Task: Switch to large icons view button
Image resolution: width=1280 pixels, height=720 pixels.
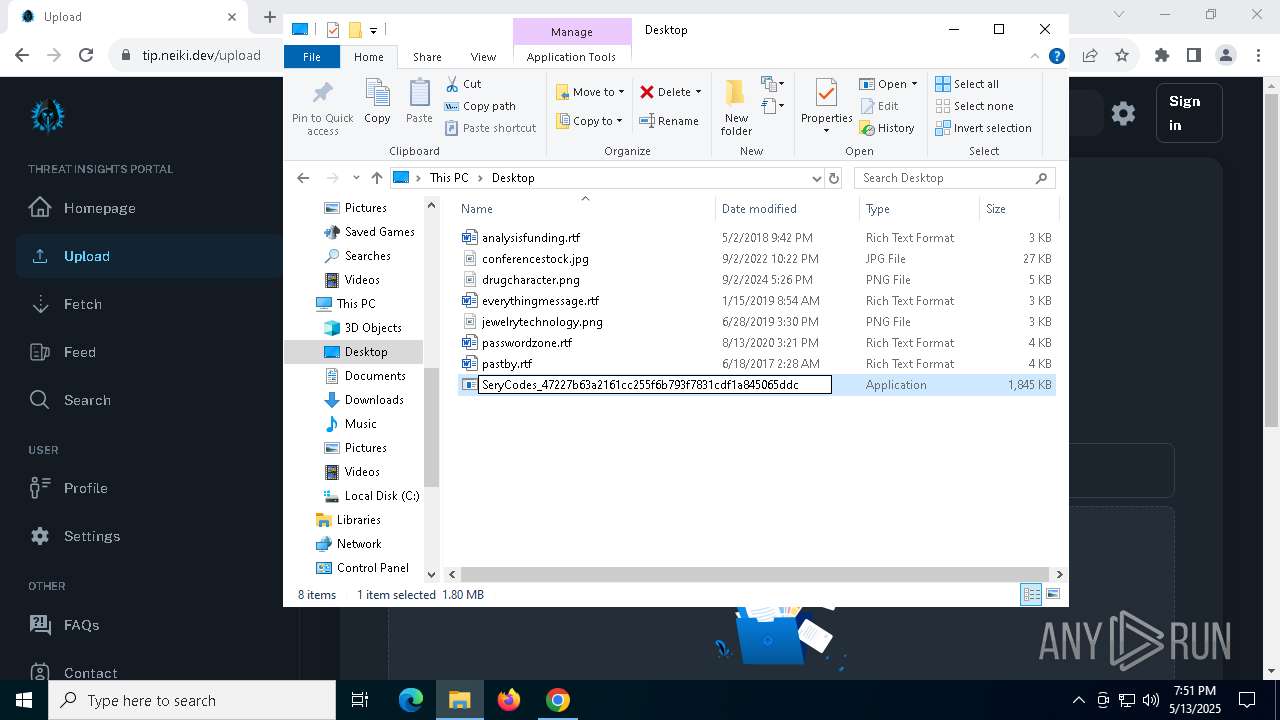Action: click(x=1052, y=594)
